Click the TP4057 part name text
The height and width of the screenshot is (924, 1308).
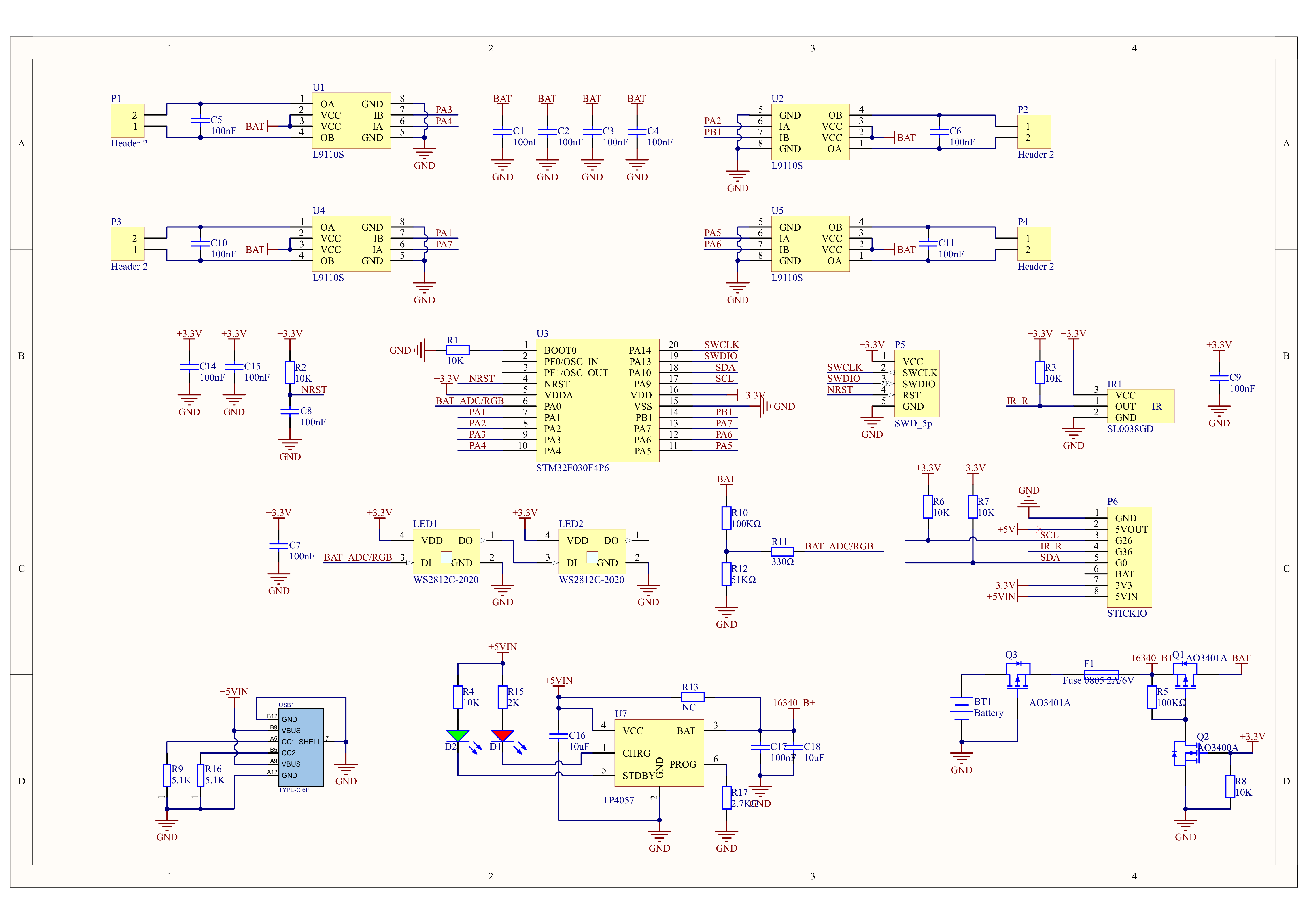(x=618, y=800)
